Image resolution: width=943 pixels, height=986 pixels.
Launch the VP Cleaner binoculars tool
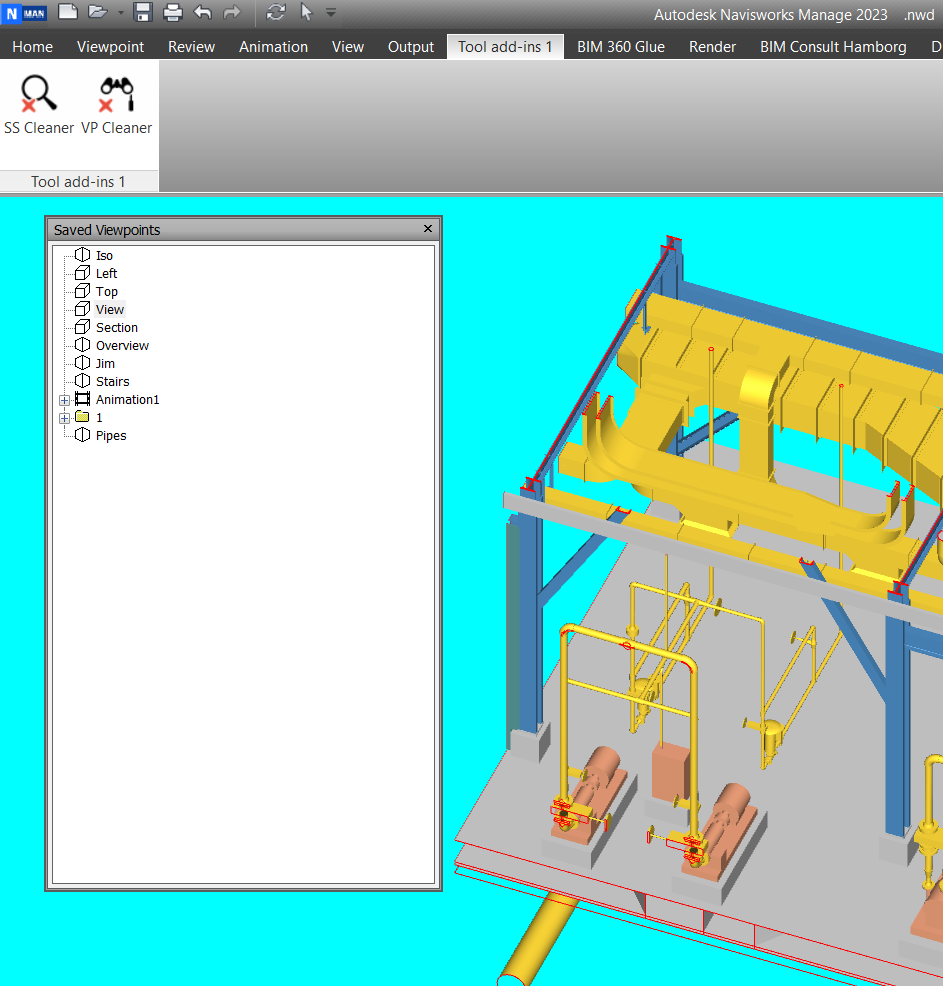pyautogui.click(x=116, y=104)
